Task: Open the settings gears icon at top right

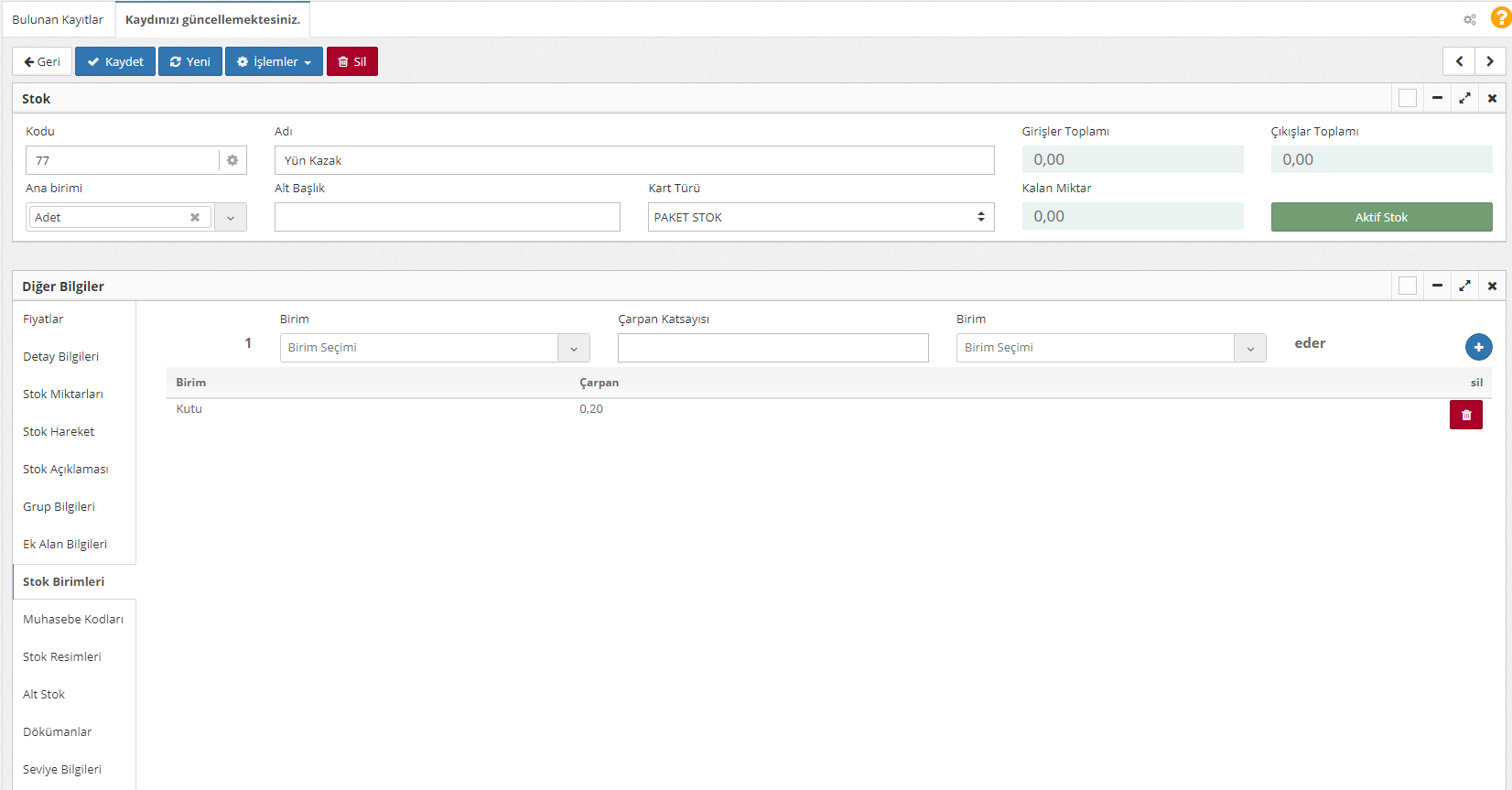Action: [1470, 19]
